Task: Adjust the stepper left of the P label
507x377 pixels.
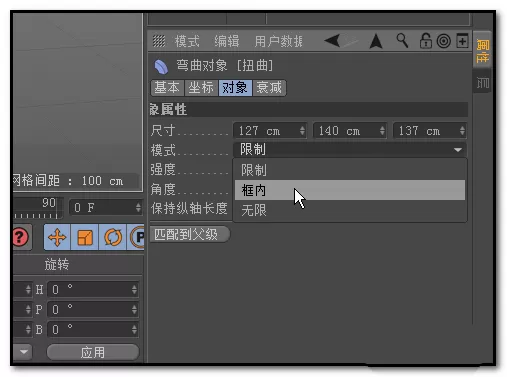Action: click(x=28, y=310)
